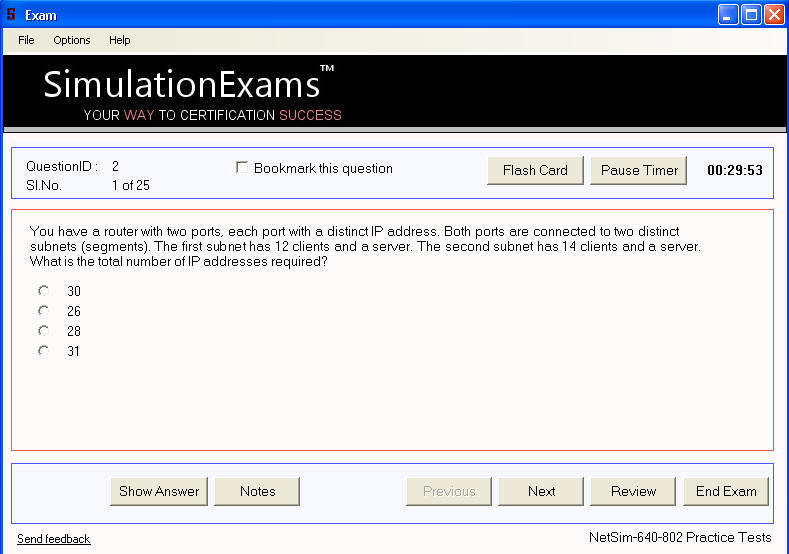The width and height of the screenshot is (789, 554).
Task: Click the Review button
Action: (x=633, y=491)
